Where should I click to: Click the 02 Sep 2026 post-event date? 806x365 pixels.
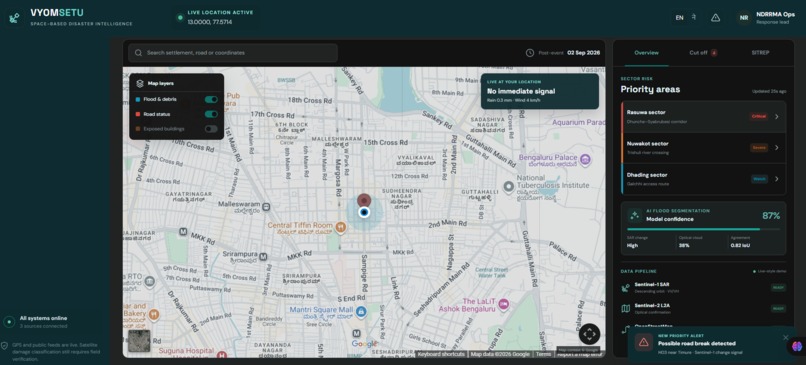(x=583, y=53)
